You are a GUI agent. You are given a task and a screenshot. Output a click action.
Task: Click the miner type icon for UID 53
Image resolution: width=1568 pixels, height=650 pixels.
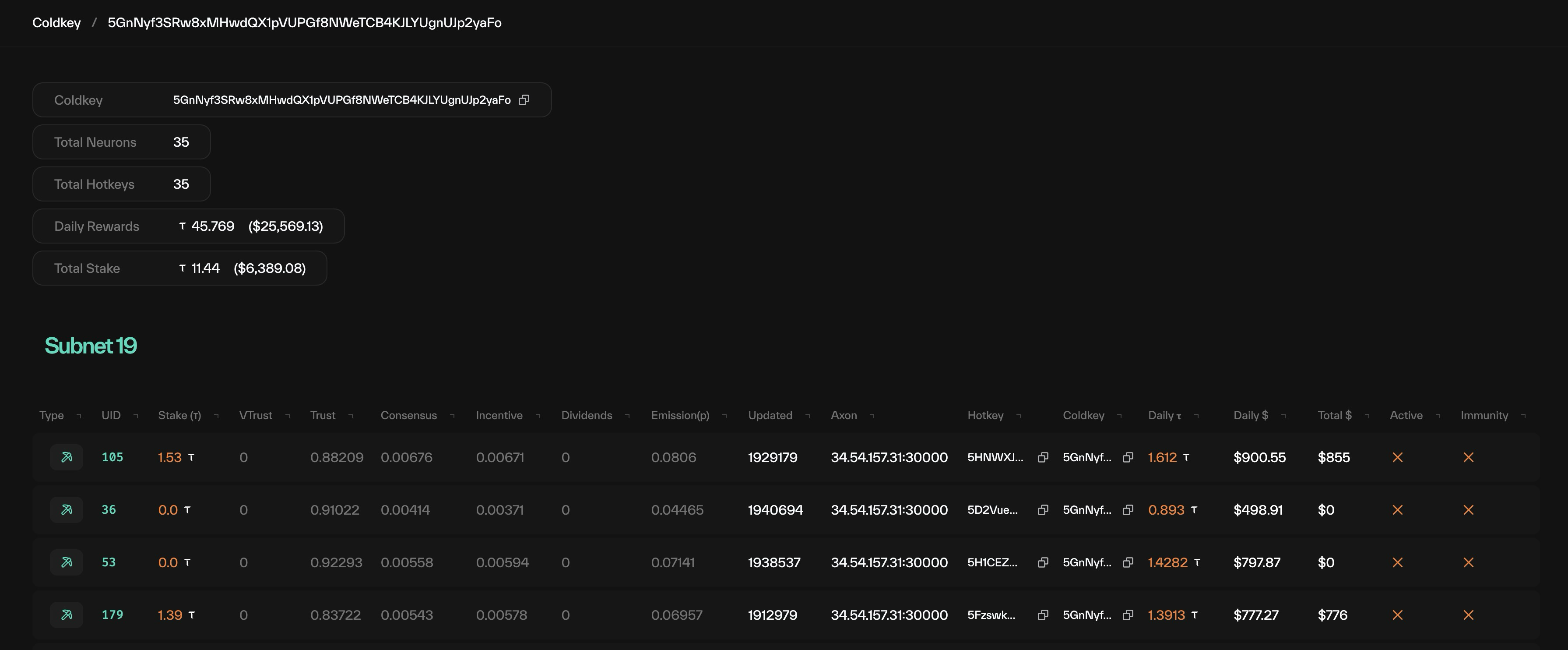coord(67,562)
